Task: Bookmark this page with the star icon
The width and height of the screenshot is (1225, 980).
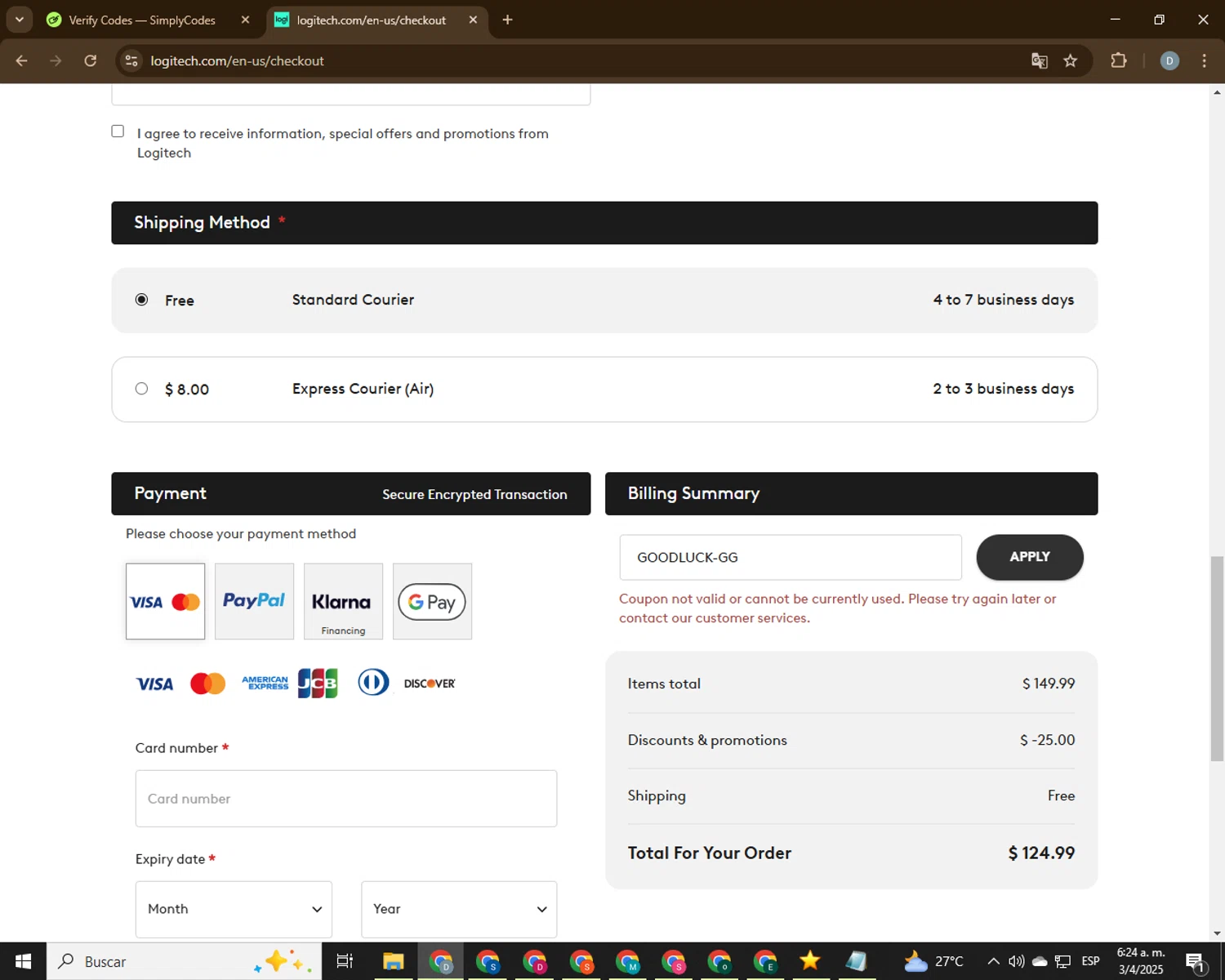Action: tap(1071, 60)
